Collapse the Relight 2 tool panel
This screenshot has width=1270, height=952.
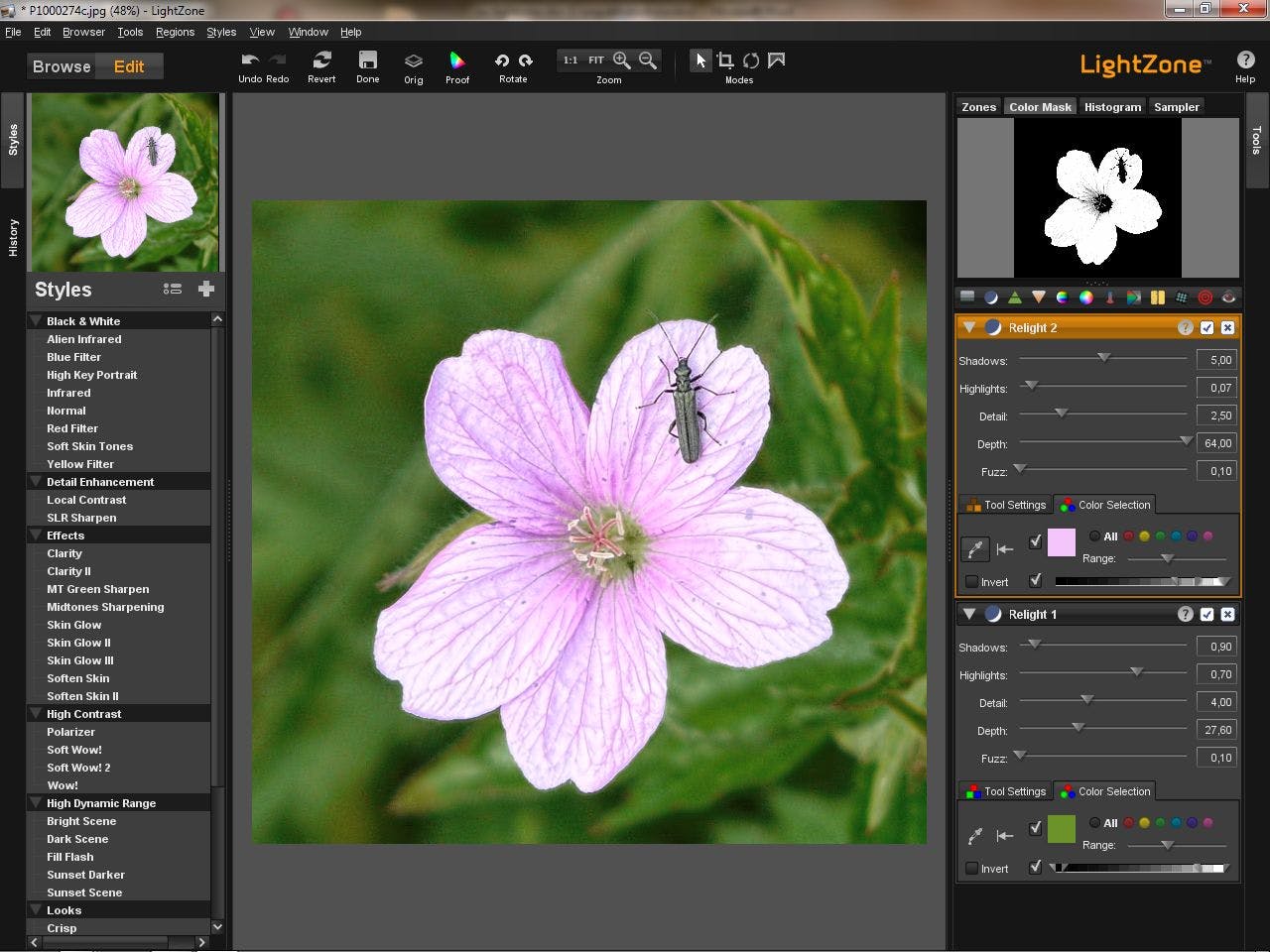pyautogui.click(x=969, y=328)
